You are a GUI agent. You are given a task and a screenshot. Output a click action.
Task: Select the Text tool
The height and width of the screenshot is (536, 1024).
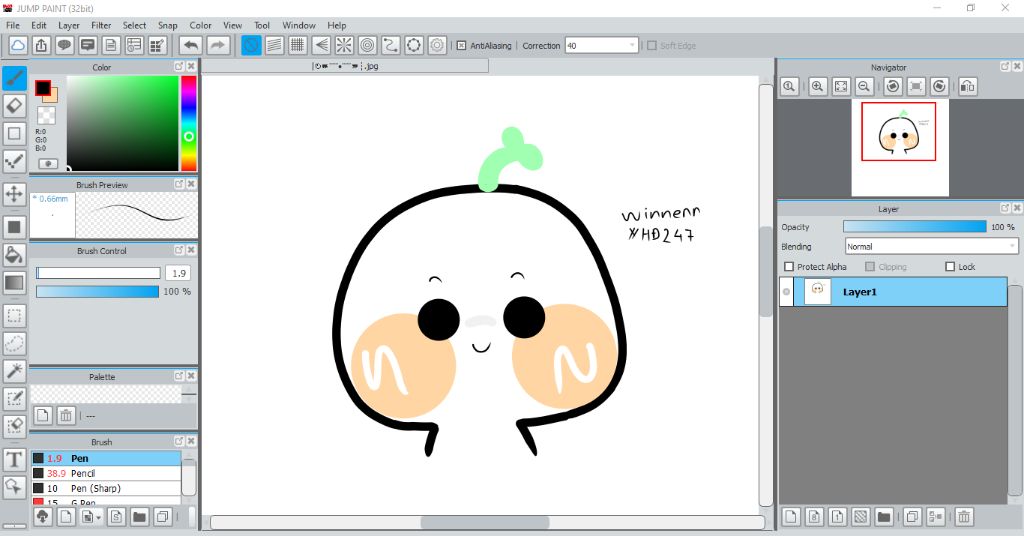14,460
